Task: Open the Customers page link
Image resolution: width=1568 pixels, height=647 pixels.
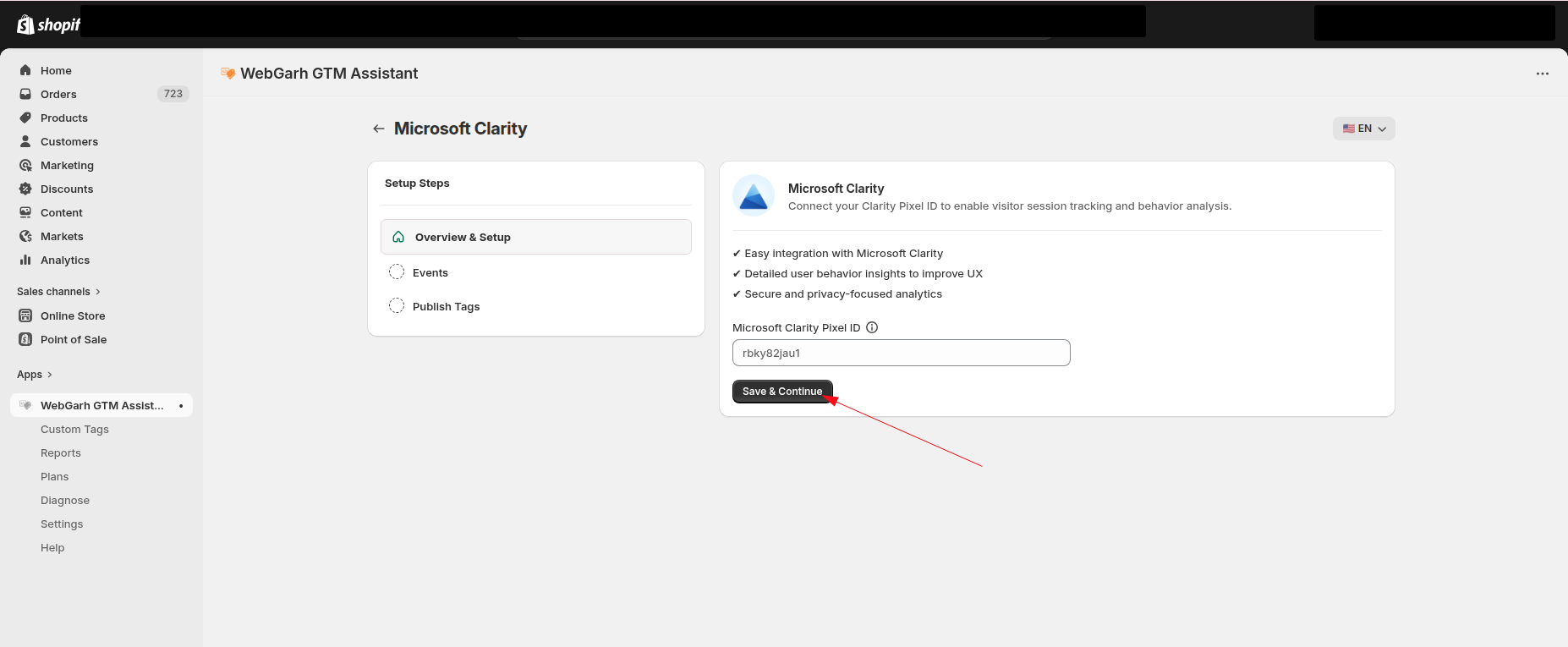Action: point(69,141)
